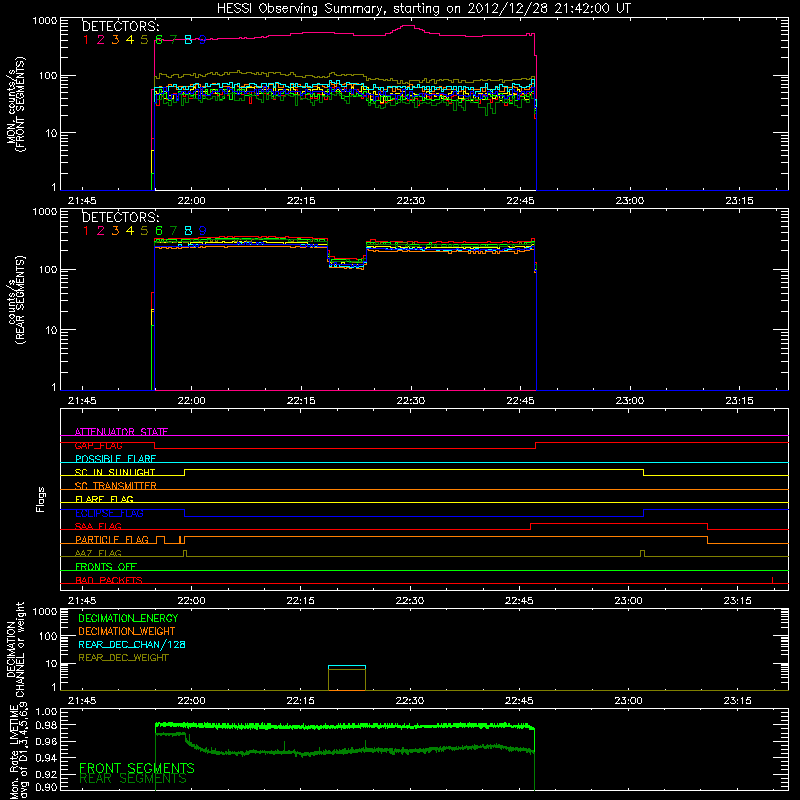This screenshot has width=800, height=800.
Task: Pick detector 4 in rear segments legend
Action: tap(130, 231)
